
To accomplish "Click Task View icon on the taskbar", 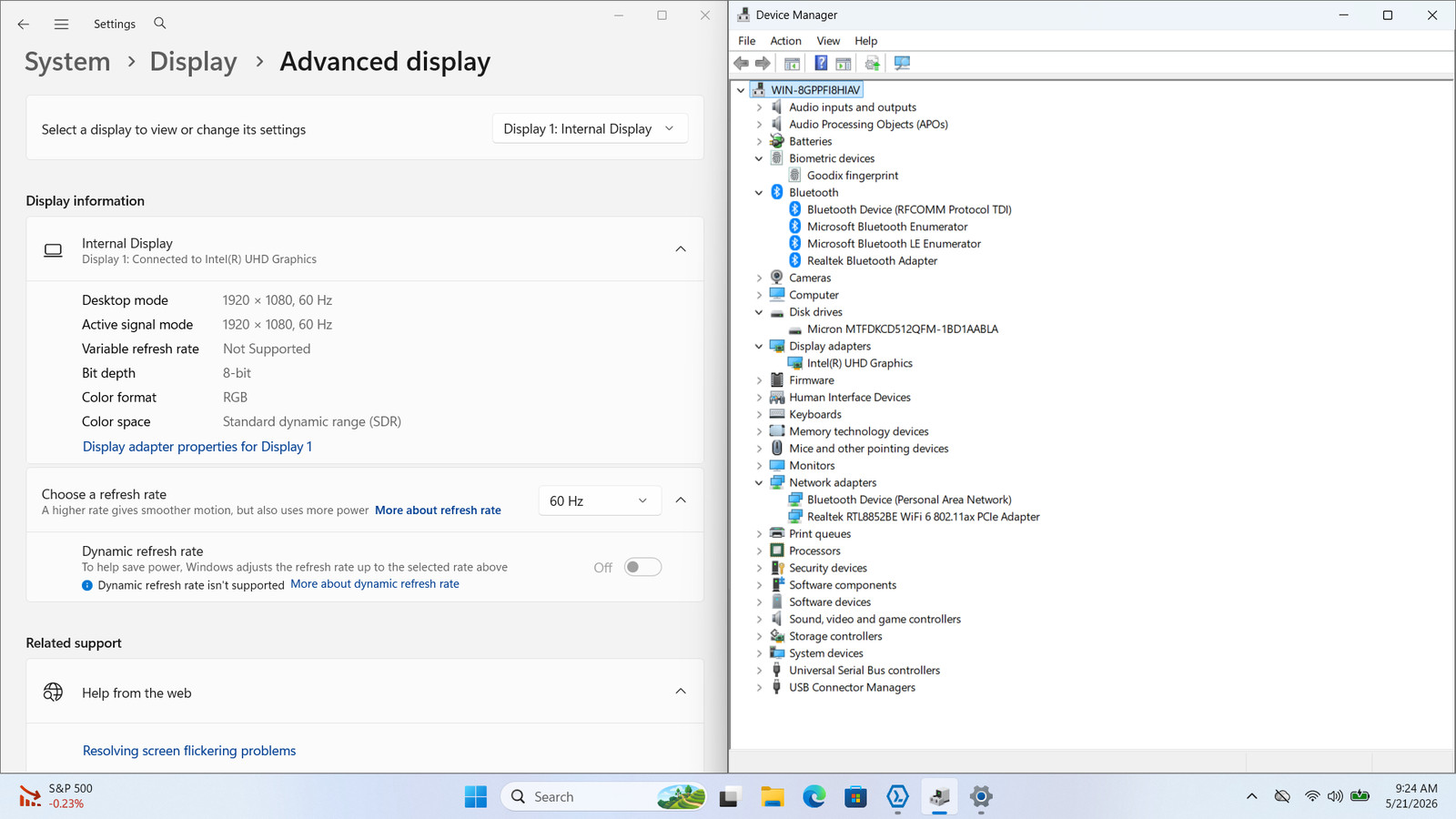I will tap(730, 797).
